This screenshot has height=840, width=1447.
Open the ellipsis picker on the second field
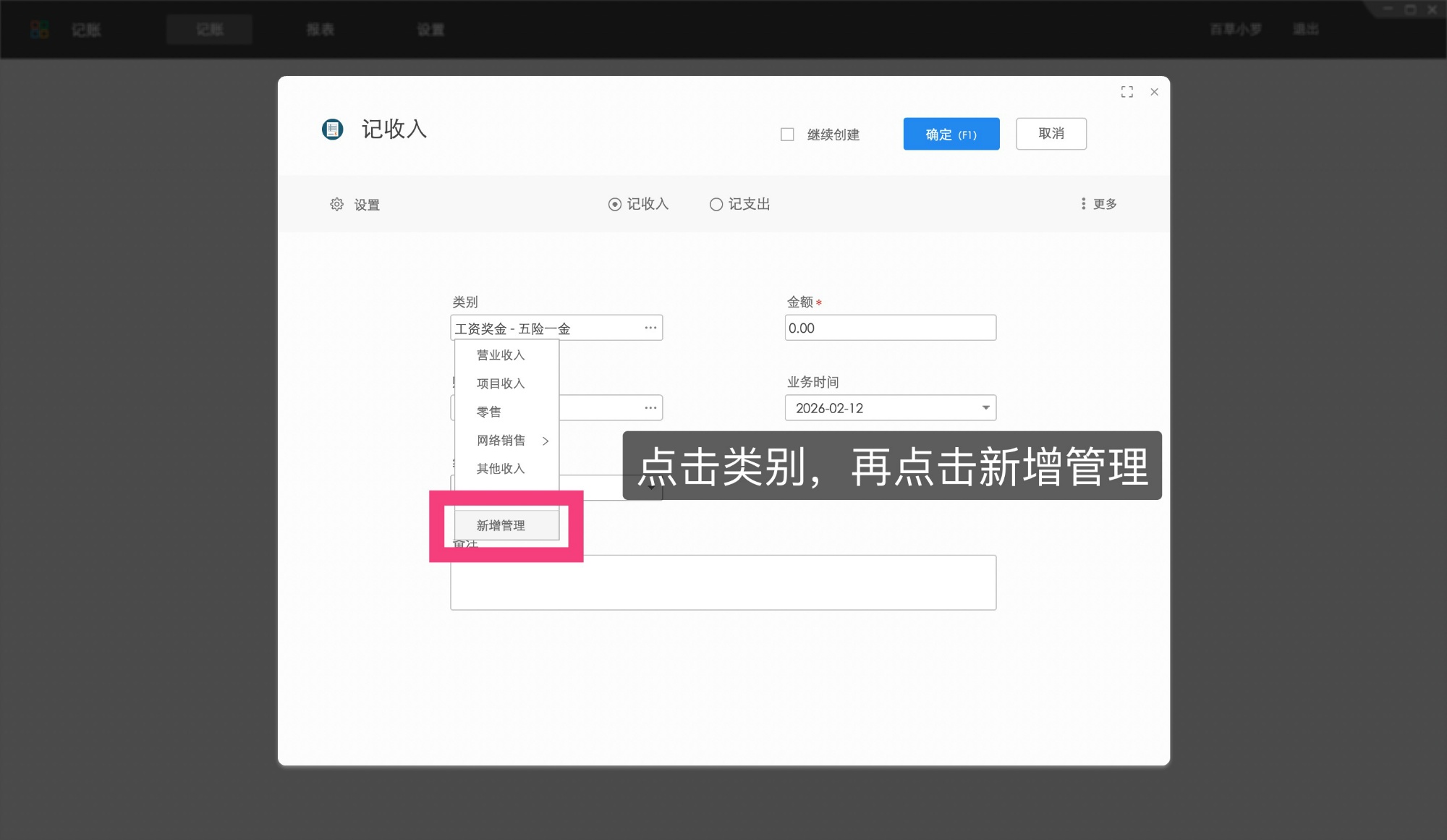[x=649, y=407]
